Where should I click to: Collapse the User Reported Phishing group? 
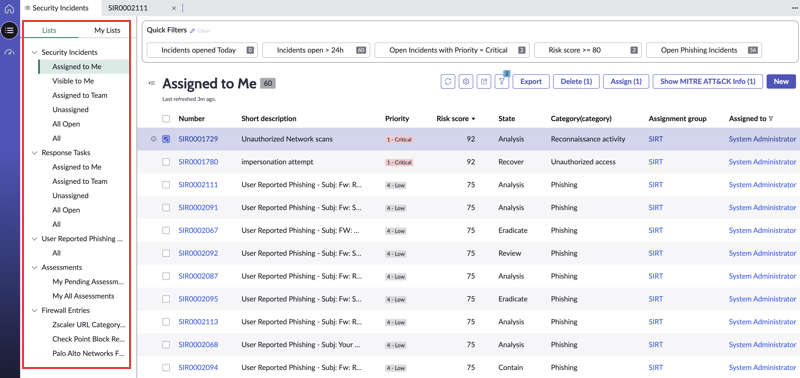(x=35, y=238)
